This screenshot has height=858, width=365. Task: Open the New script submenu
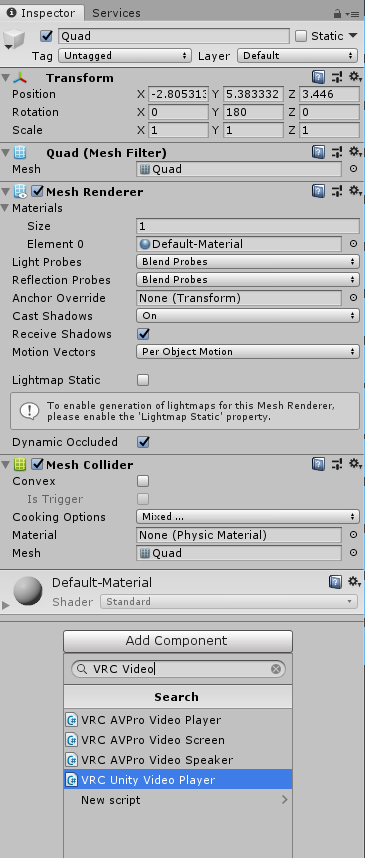pos(178,800)
